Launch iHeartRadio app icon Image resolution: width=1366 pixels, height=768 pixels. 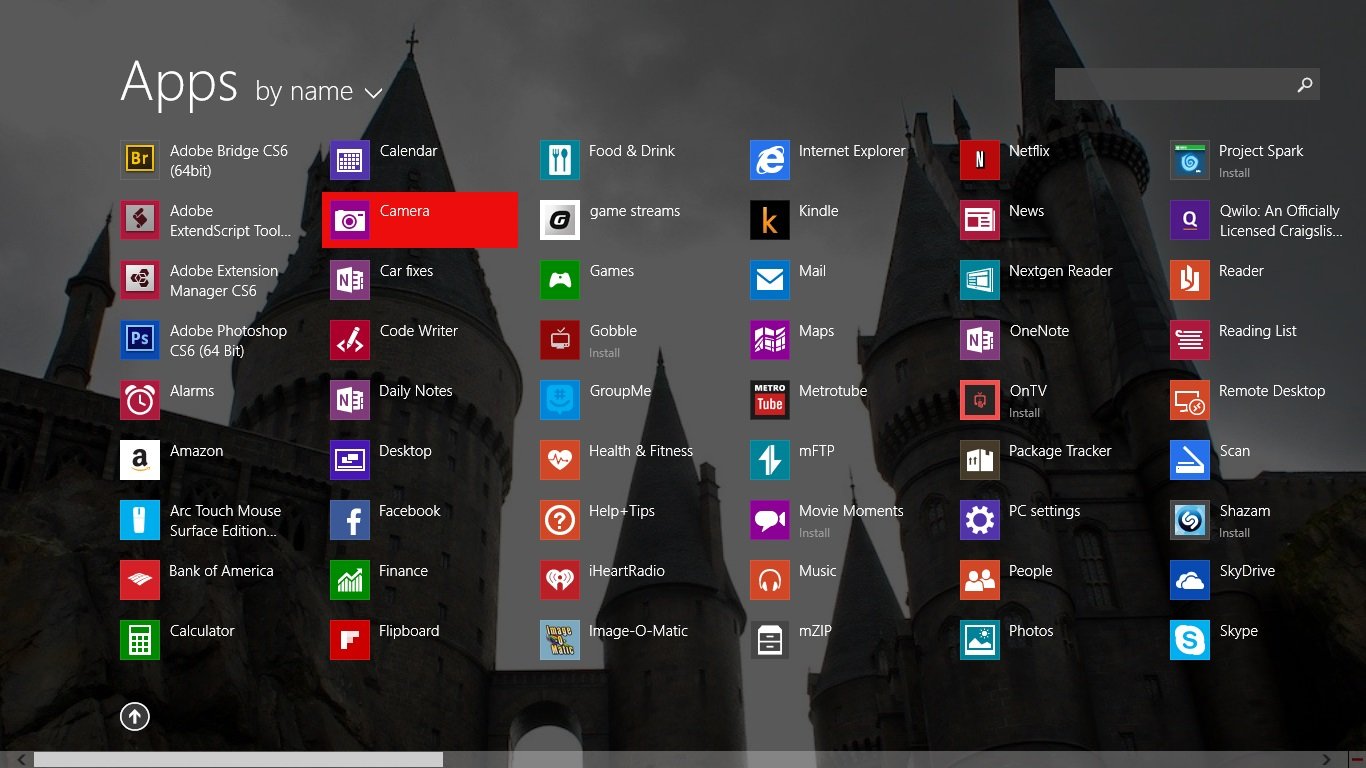560,580
